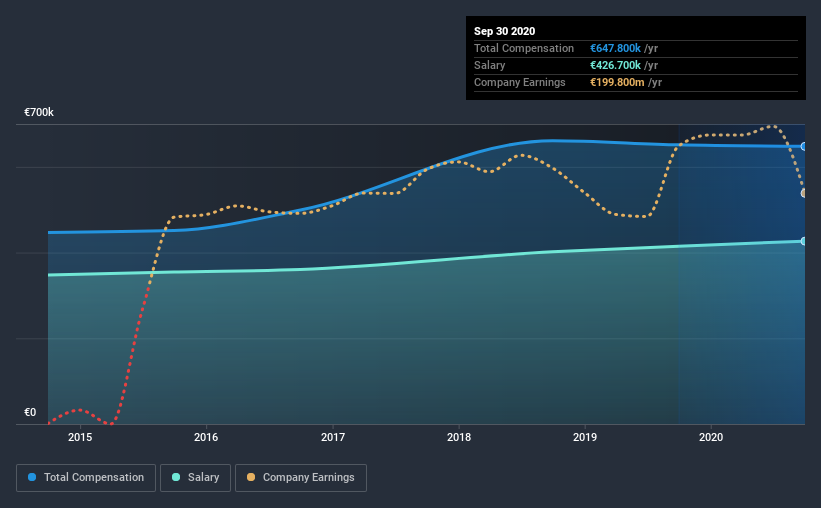Select the Salary line endpoint marker
The width and height of the screenshot is (821, 508).
pos(804,241)
